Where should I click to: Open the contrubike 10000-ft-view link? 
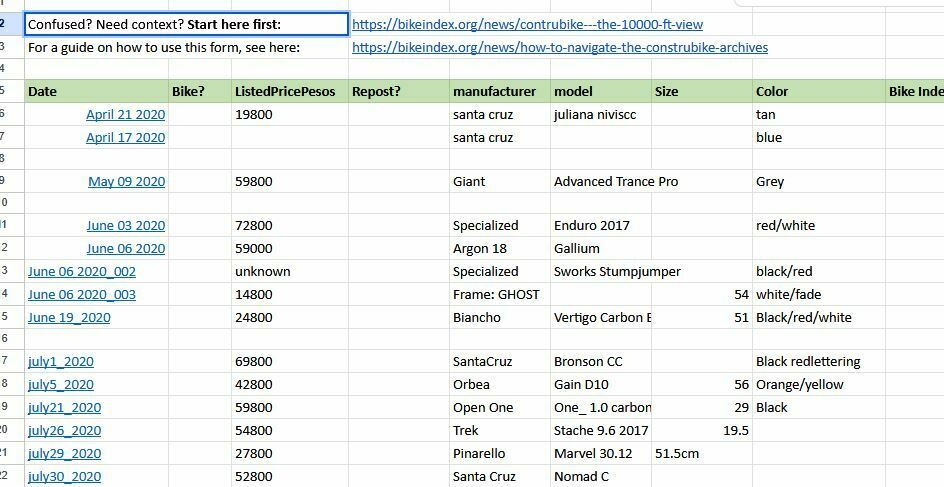coord(527,24)
